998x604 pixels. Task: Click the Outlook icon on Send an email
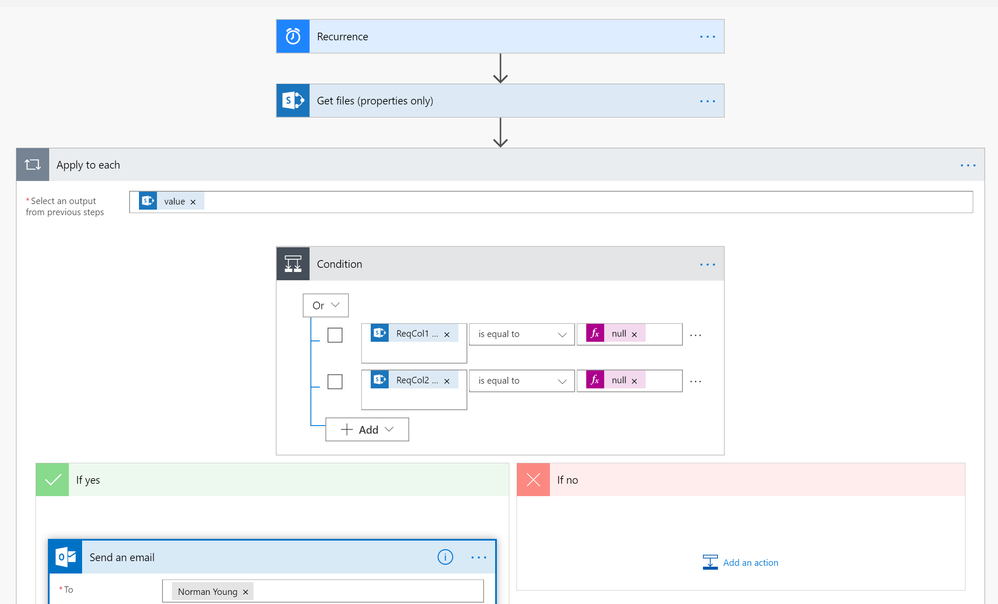click(x=66, y=557)
